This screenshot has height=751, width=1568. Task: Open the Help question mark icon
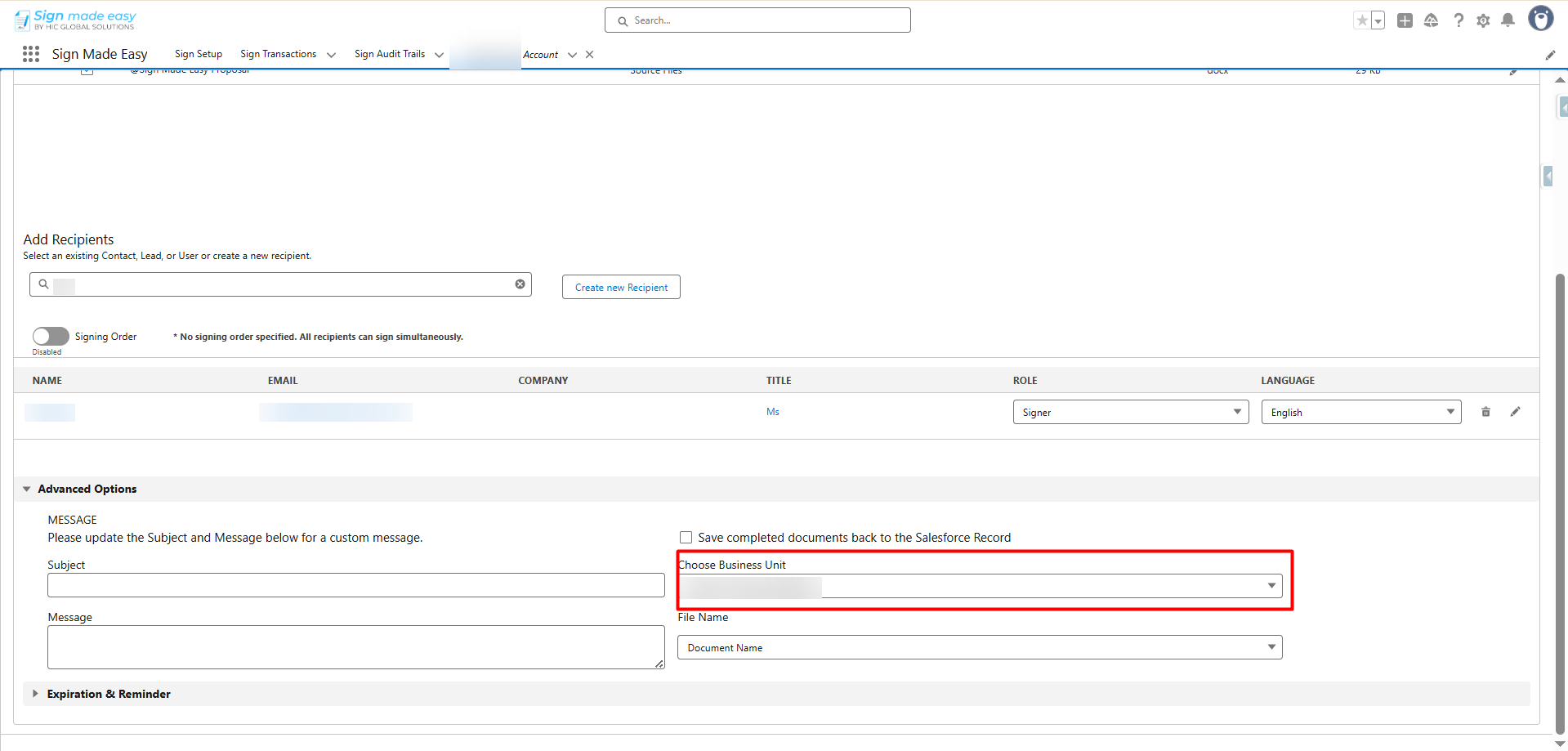(x=1459, y=21)
